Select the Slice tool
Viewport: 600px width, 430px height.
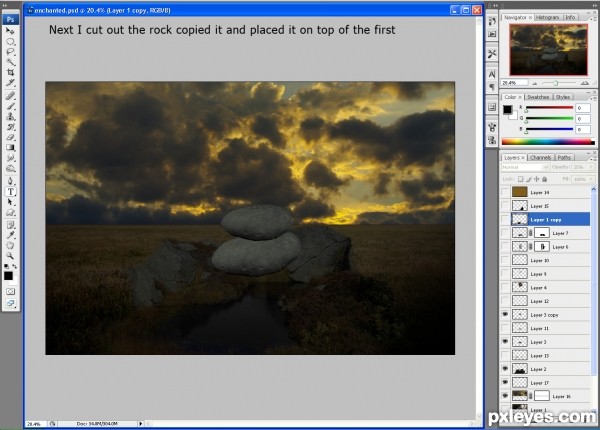coord(10,83)
